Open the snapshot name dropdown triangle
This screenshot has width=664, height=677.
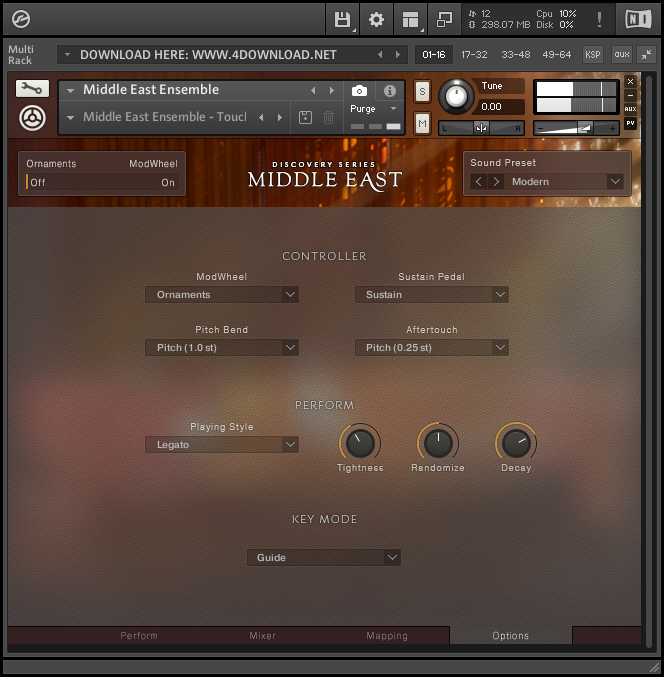coord(70,117)
